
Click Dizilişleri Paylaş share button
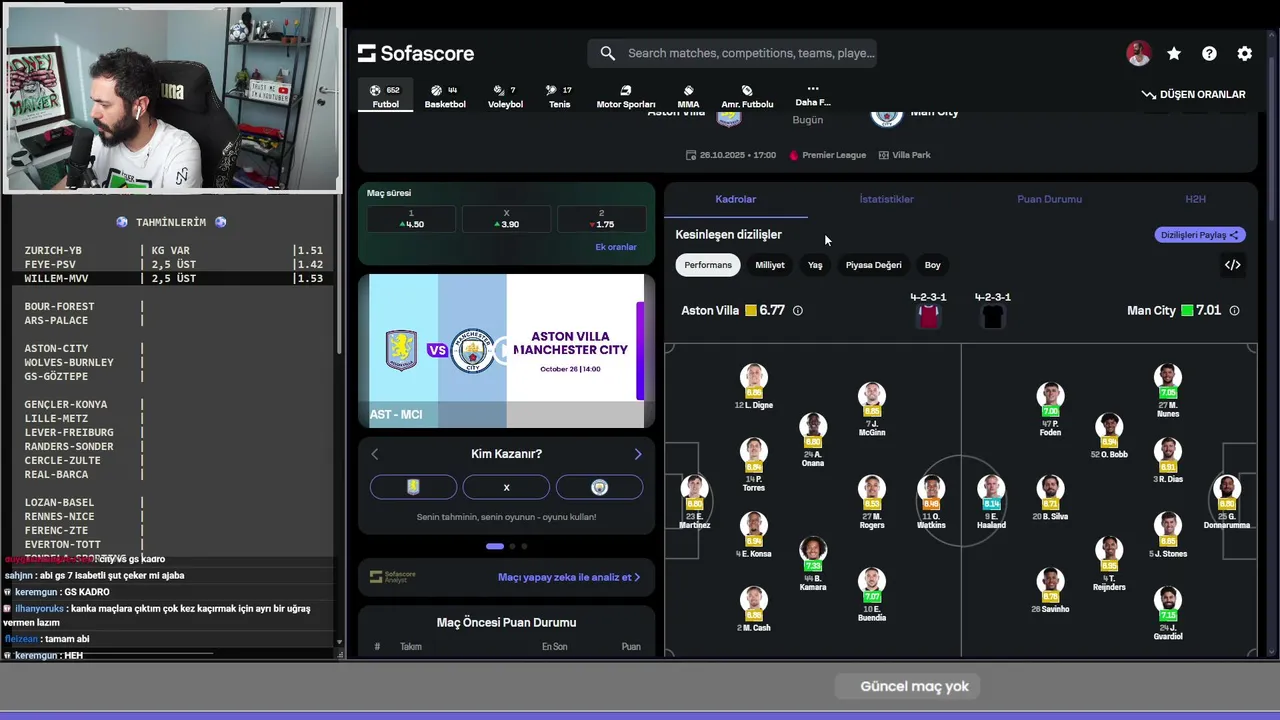click(x=1200, y=235)
